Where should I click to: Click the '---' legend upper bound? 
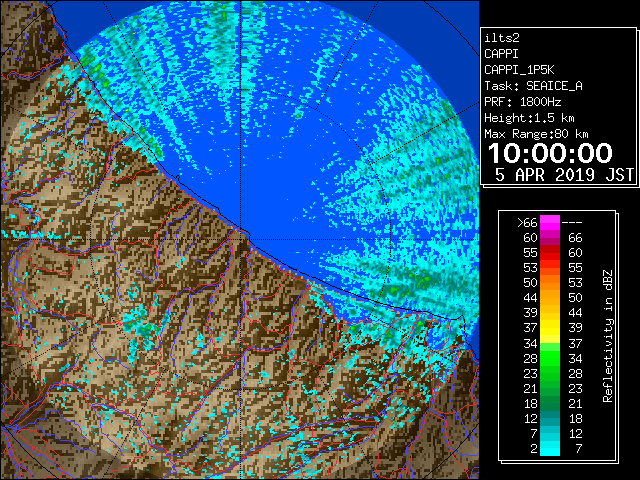pyautogui.click(x=572, y=223)
